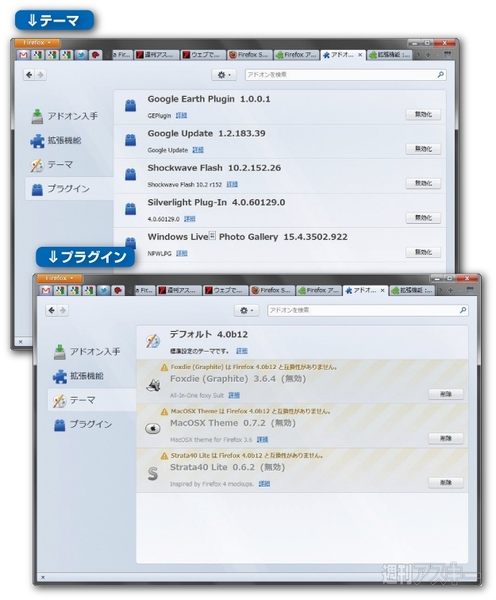Viewport: 496px width, 600px height.
Task: Close the add-on bar in the themes window
Action: (42, 577)
